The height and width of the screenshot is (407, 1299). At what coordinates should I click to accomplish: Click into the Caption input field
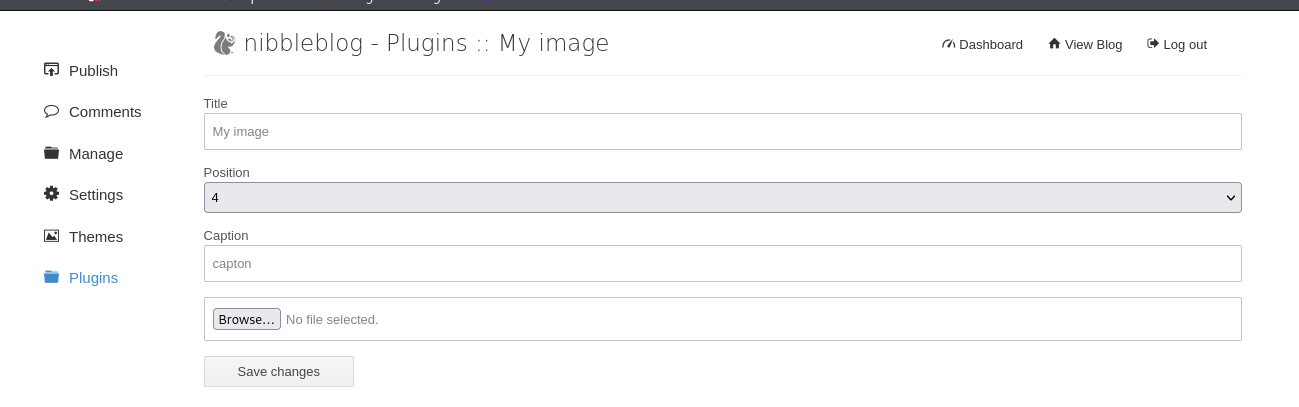(x=722, y=263)
